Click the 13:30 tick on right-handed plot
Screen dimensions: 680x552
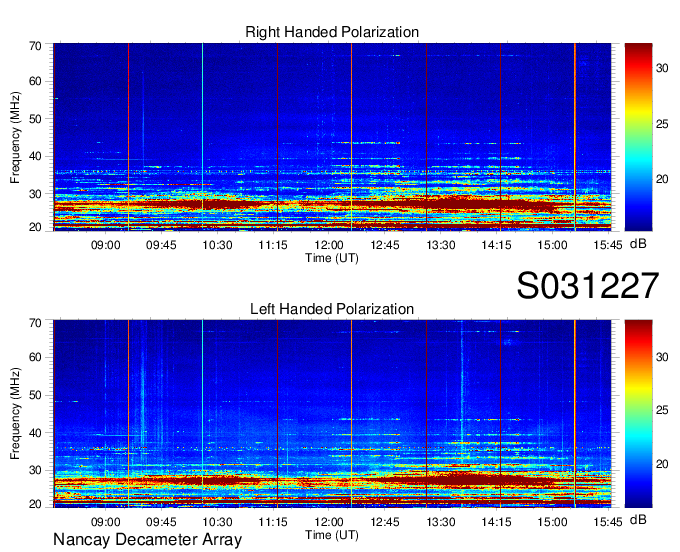(x=441, y=245)
